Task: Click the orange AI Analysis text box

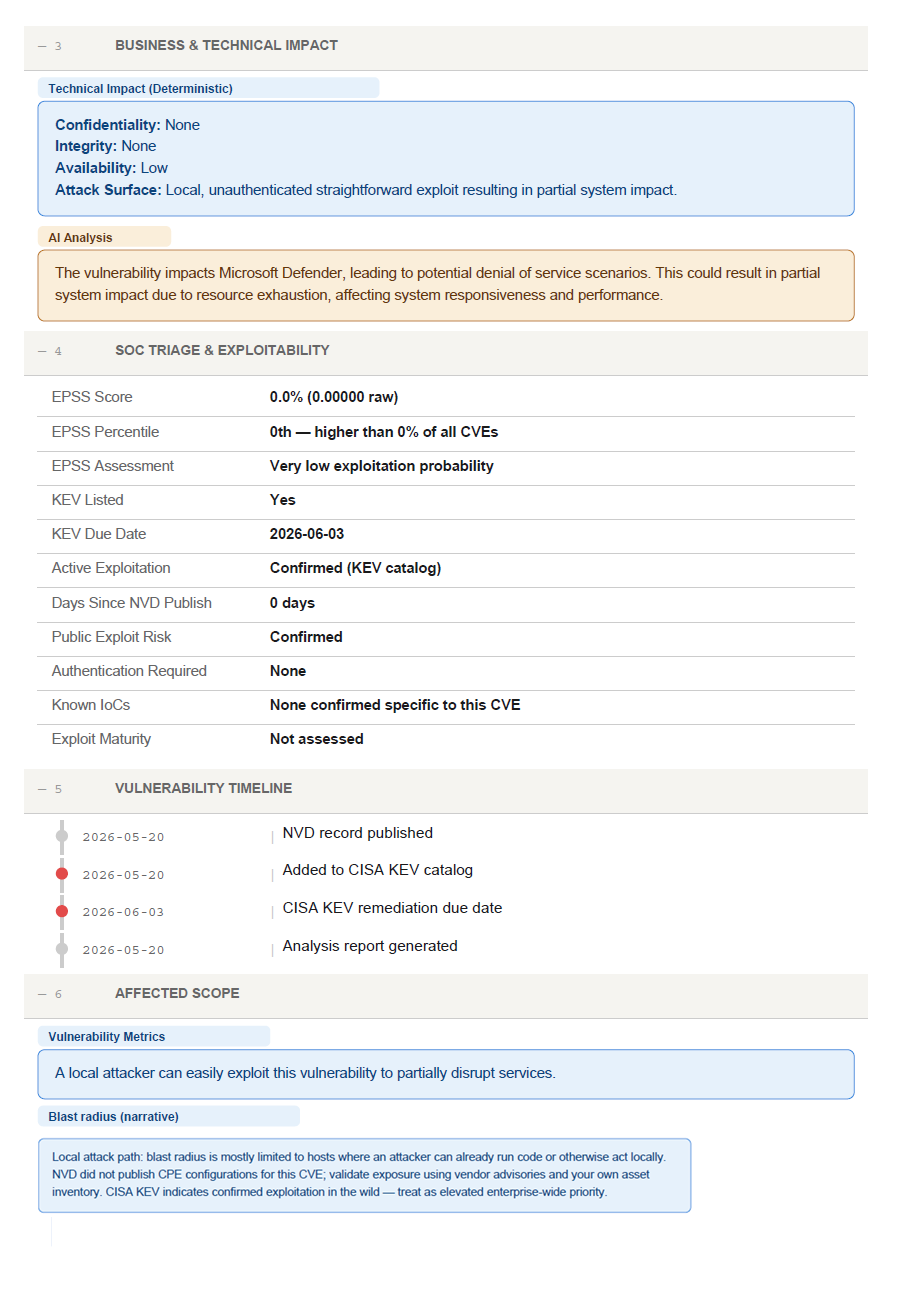Action: point(446,285)
